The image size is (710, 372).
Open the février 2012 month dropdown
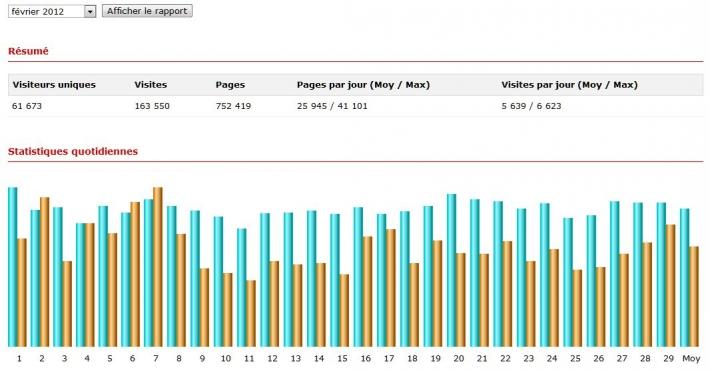(x=52, y=11)
